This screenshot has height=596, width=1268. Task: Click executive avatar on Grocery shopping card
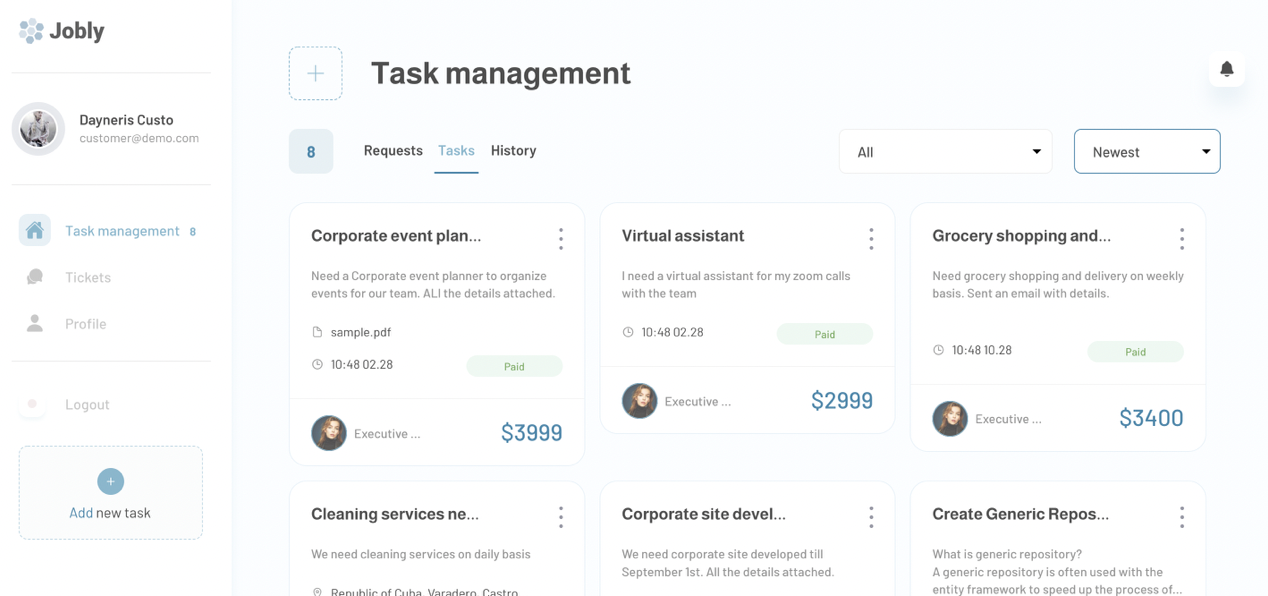tap(950, 419)
